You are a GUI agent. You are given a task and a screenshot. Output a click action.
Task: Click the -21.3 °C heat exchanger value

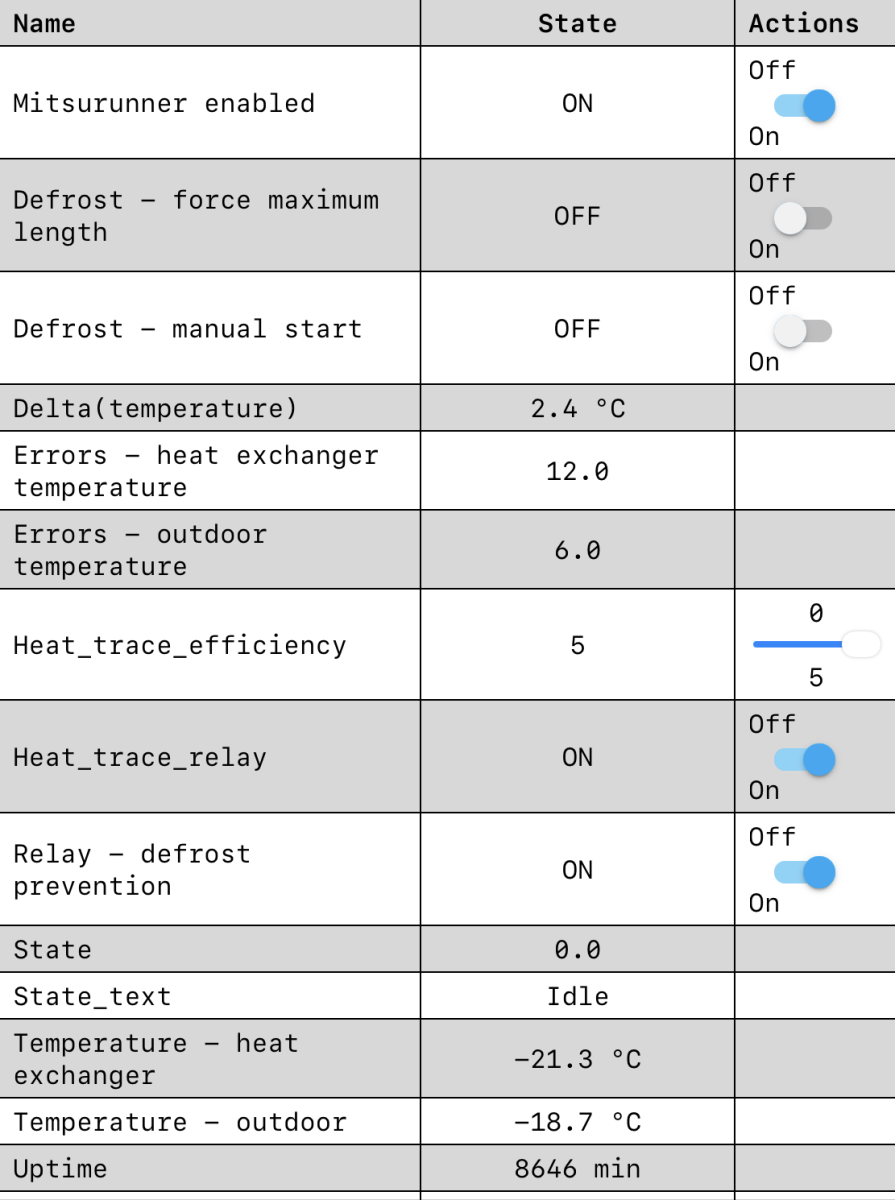(x=577, y=1059)
